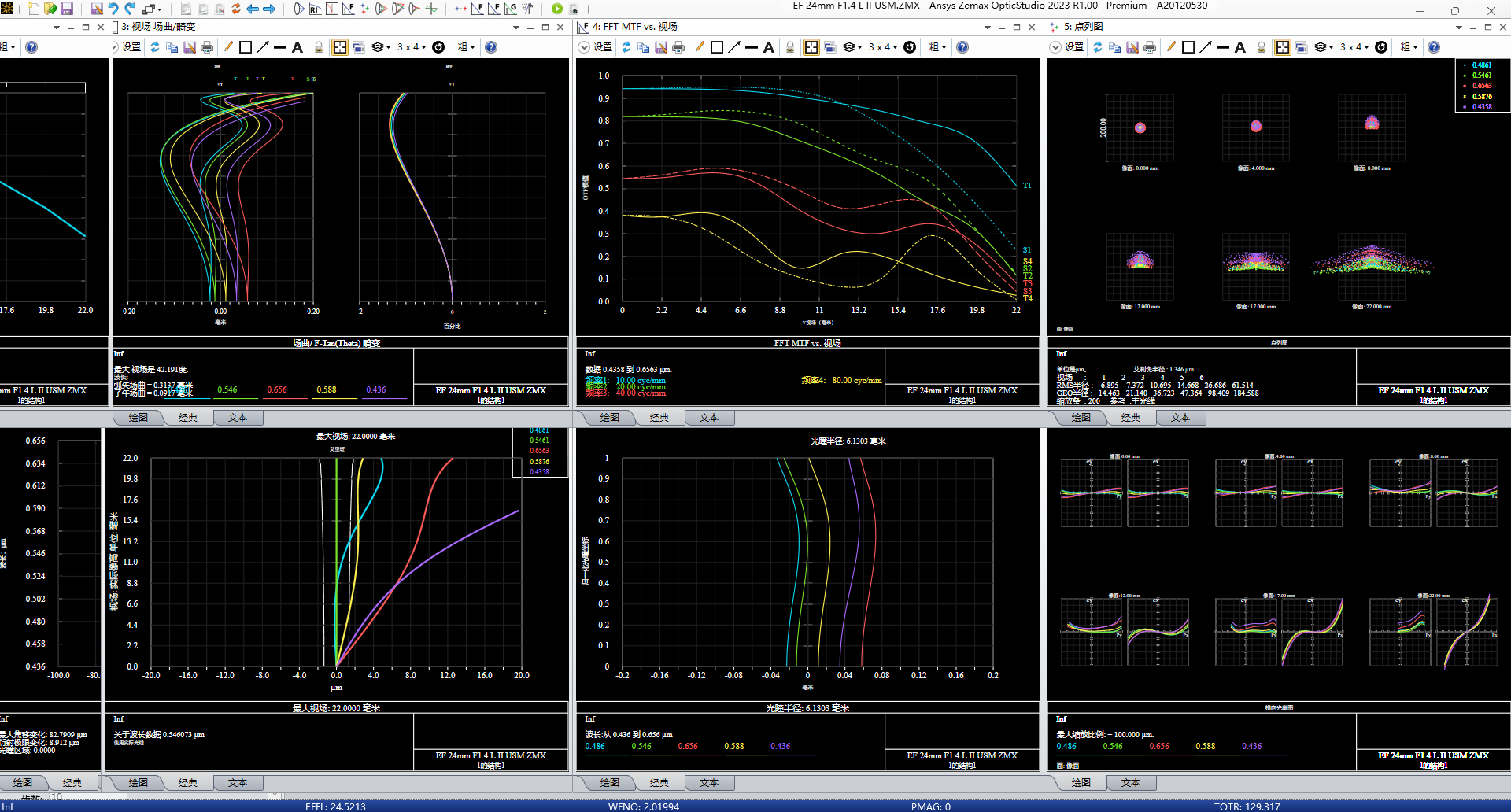Click the '4: FFT MTF vs. 视场' window title
This screenshot has width=1511, height=812.
634,27
